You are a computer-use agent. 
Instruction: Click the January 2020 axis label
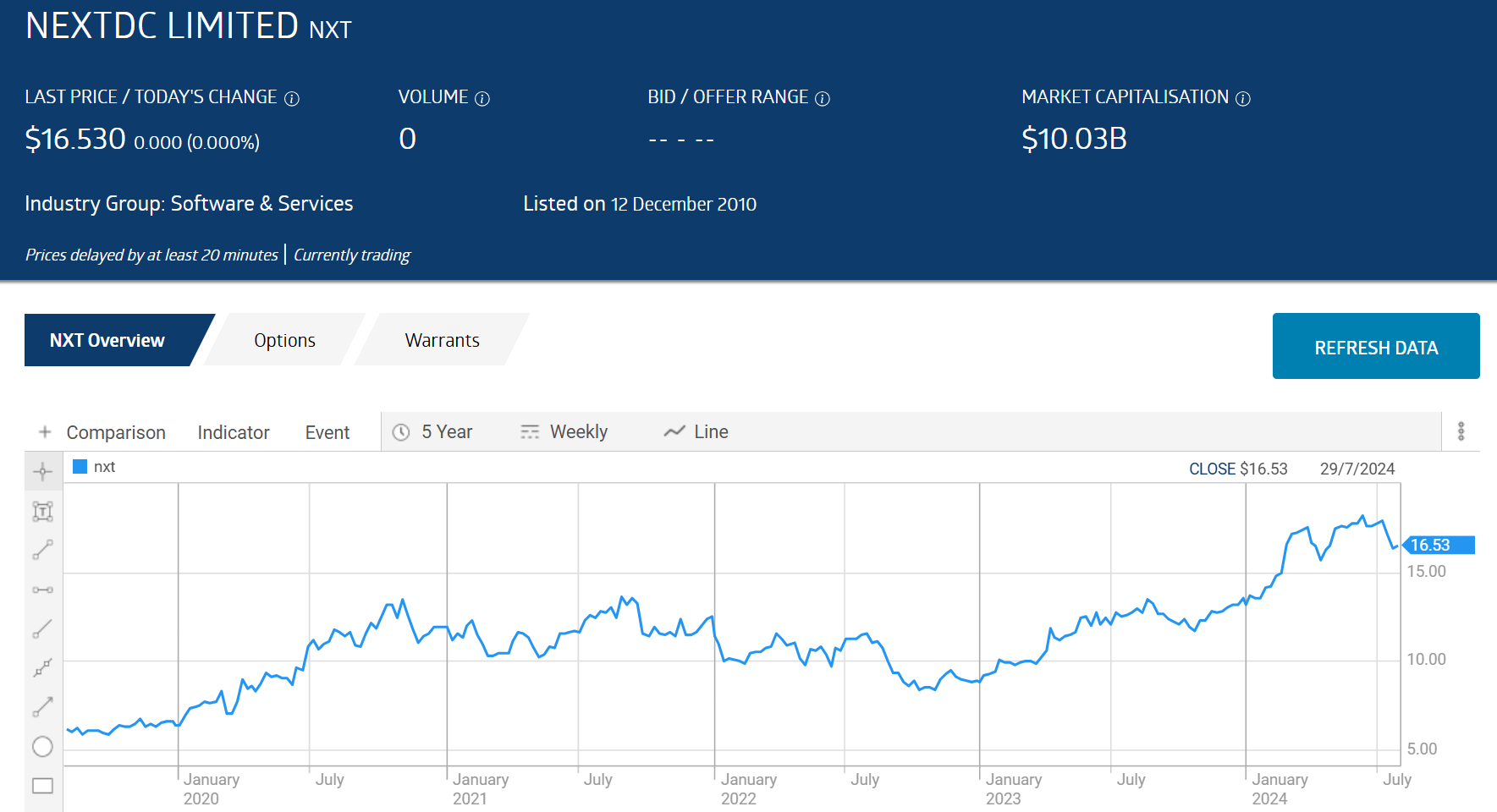(212, 788)
